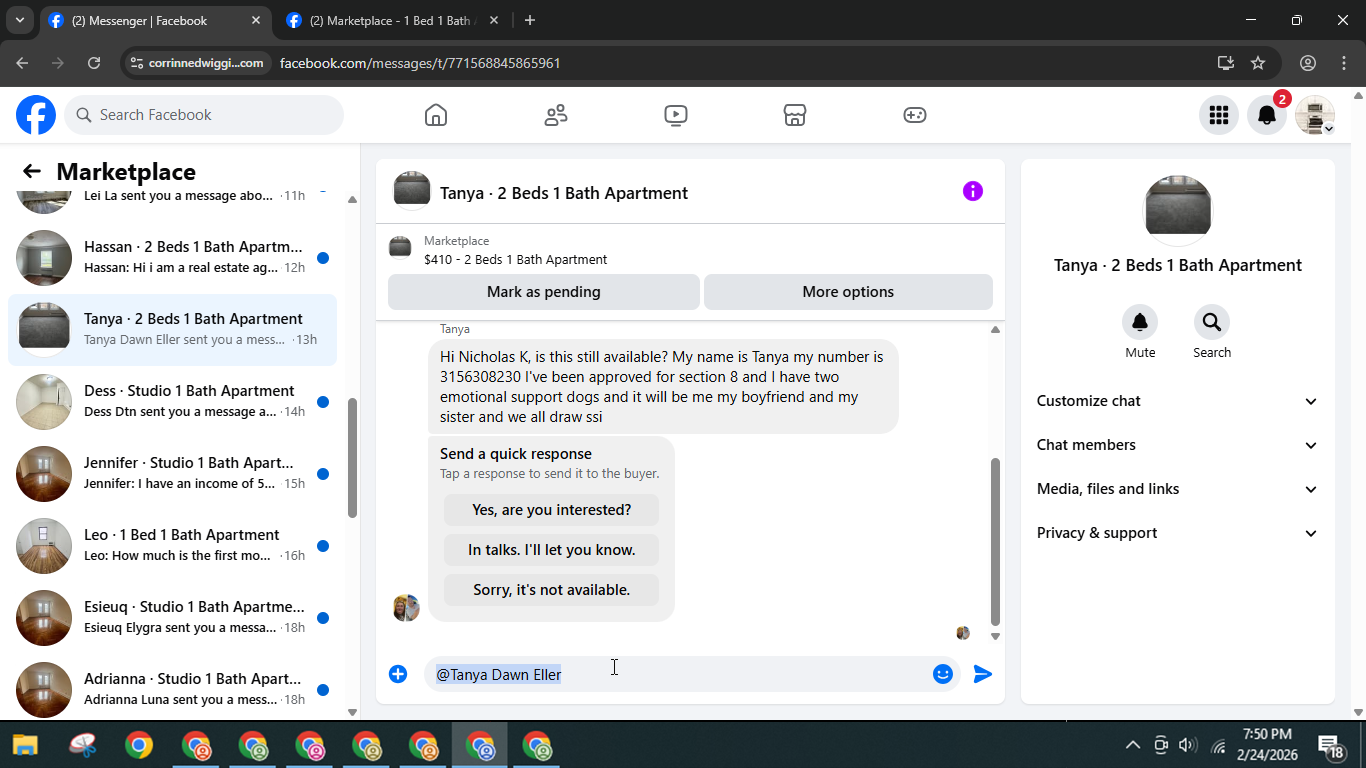Open the new tab plus button
This screenshot has height=768, width=1366.
point(530,20)
